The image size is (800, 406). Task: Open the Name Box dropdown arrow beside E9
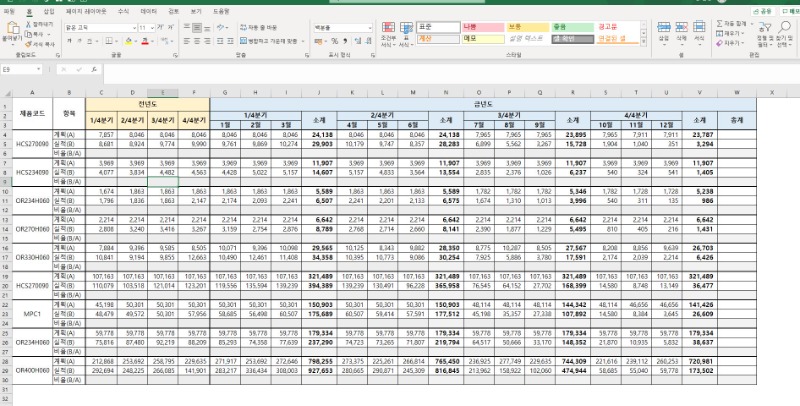(38, 69)
